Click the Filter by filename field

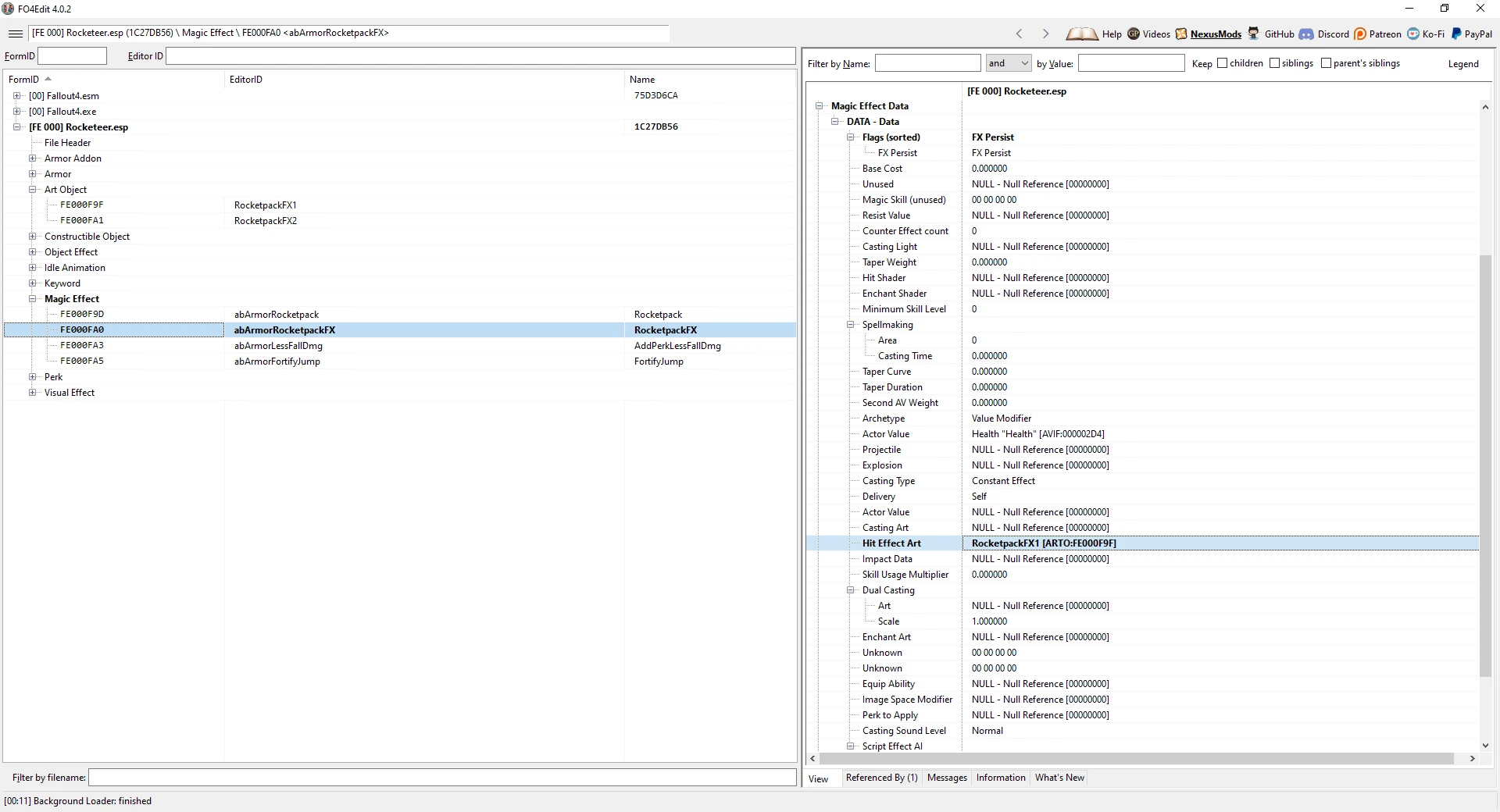pyautogui.click(x=442, y=778)
